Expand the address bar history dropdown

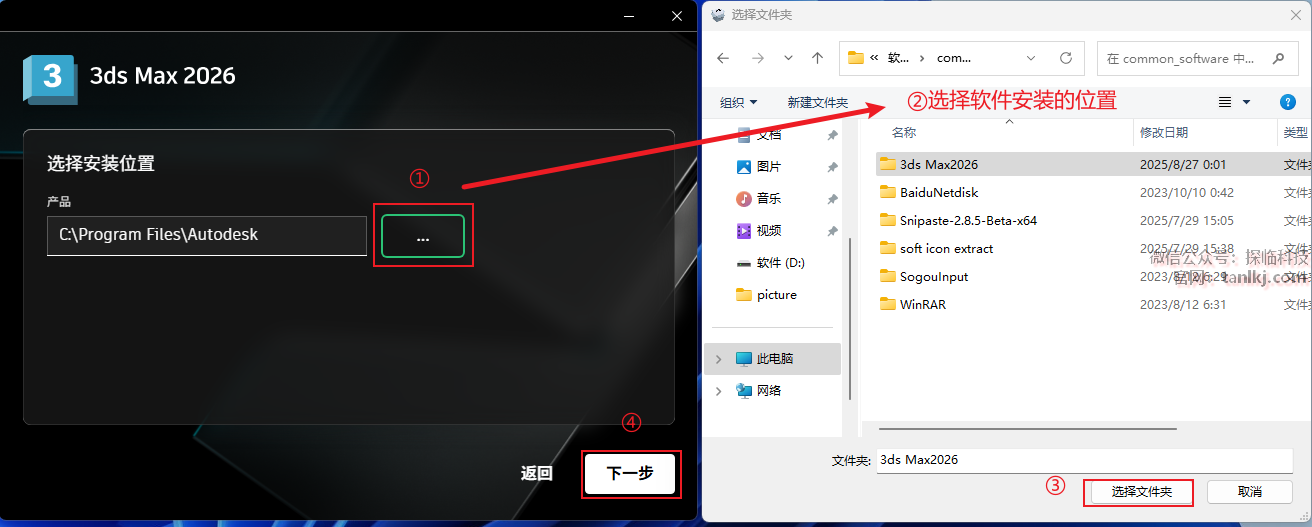click(x=1029, y=58)
